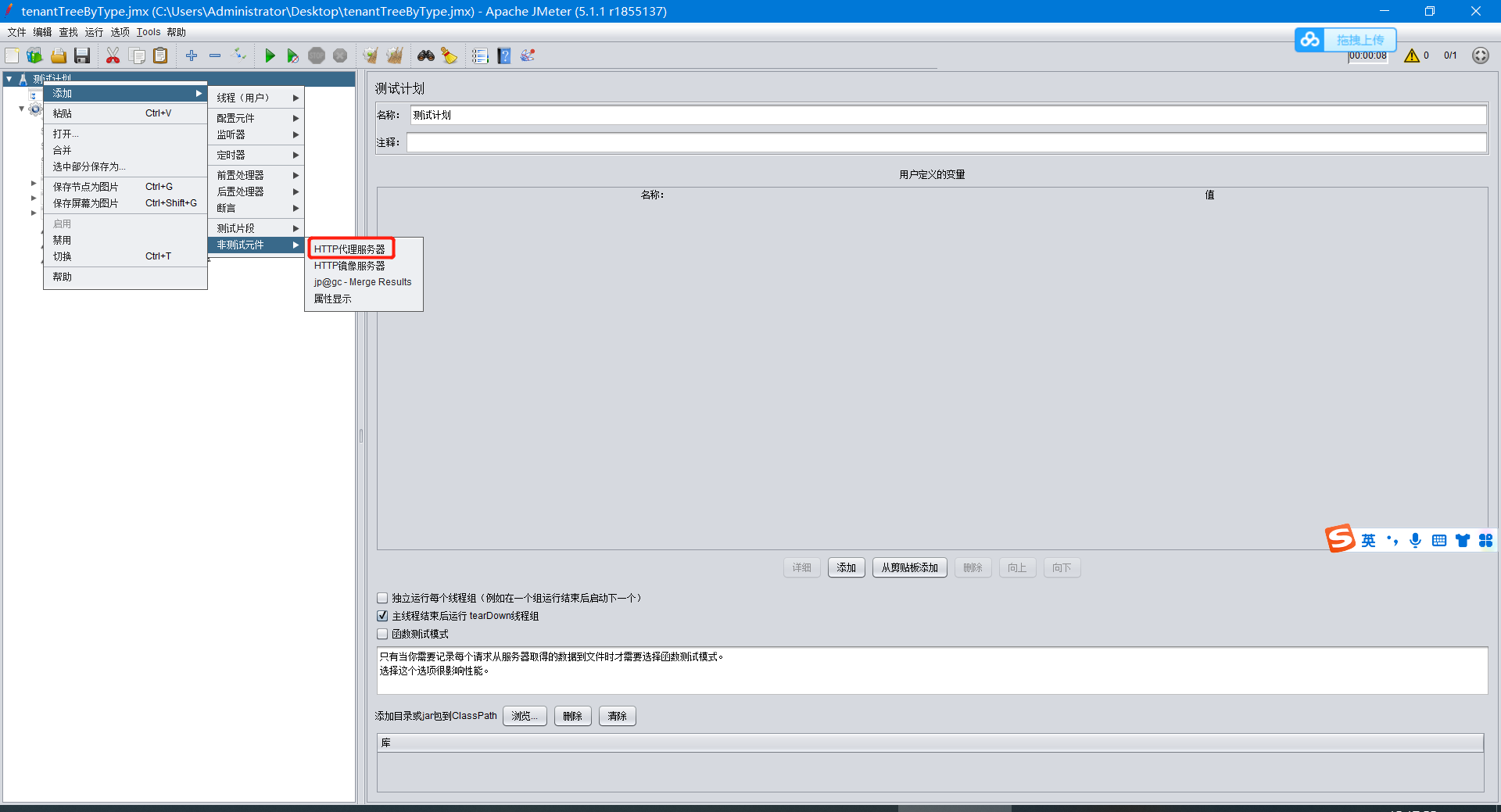Viewport: 1501px width, 812px height.
Task: Click the Baidu cloud upload icon
Action: pyautogui.click(x=1310, y=39)
